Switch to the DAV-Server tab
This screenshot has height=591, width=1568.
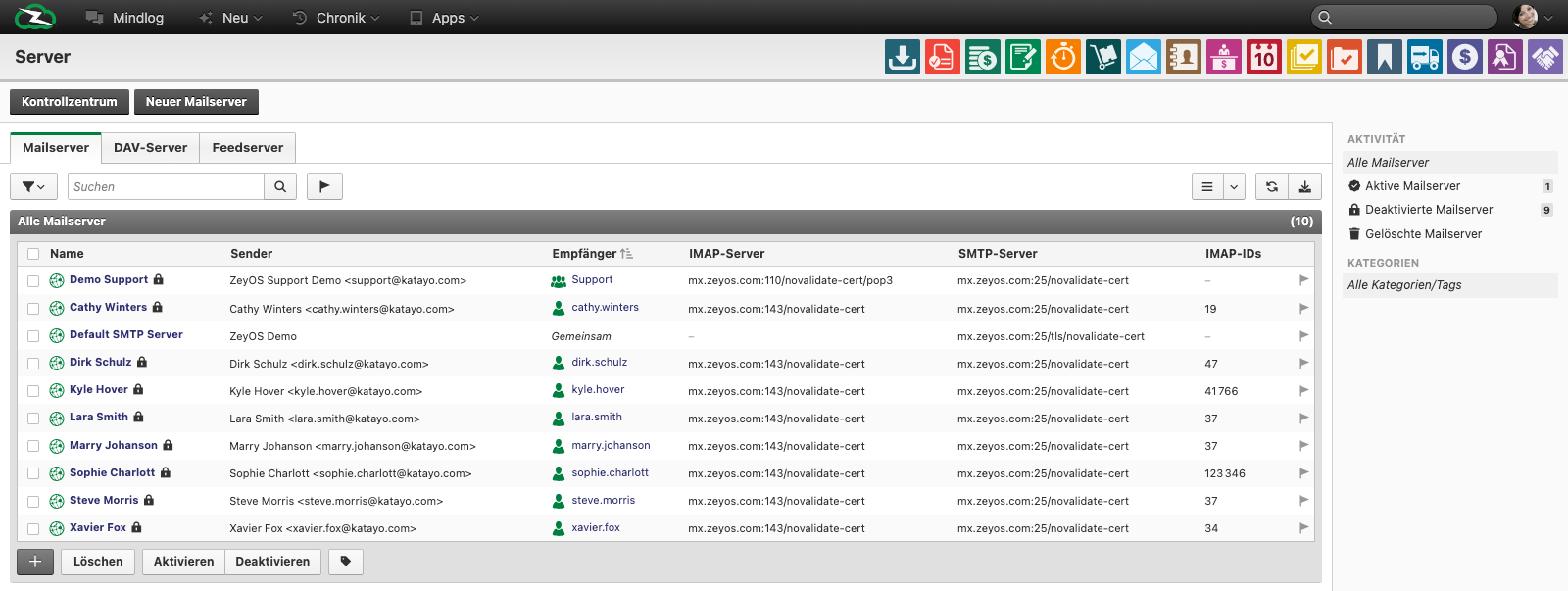[150, 148]
